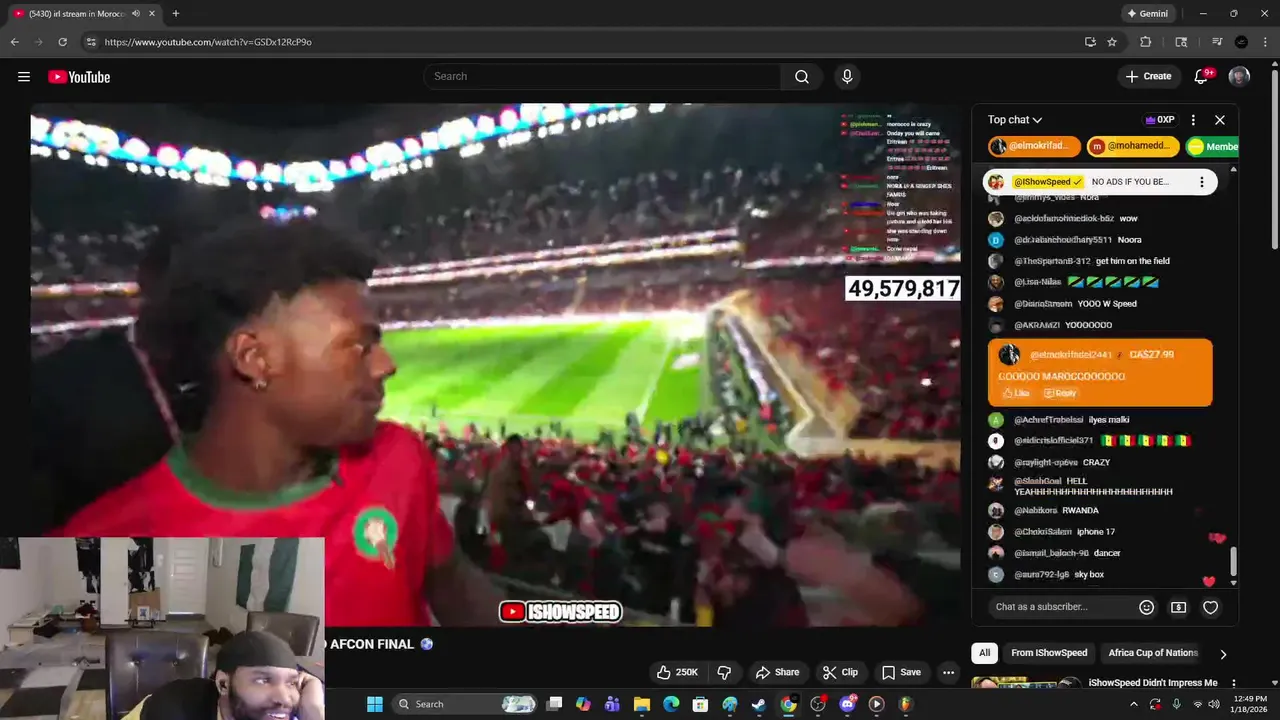This screenshot has width=1280, height=720.
Task: Share the video
Action: click(778, 672)
